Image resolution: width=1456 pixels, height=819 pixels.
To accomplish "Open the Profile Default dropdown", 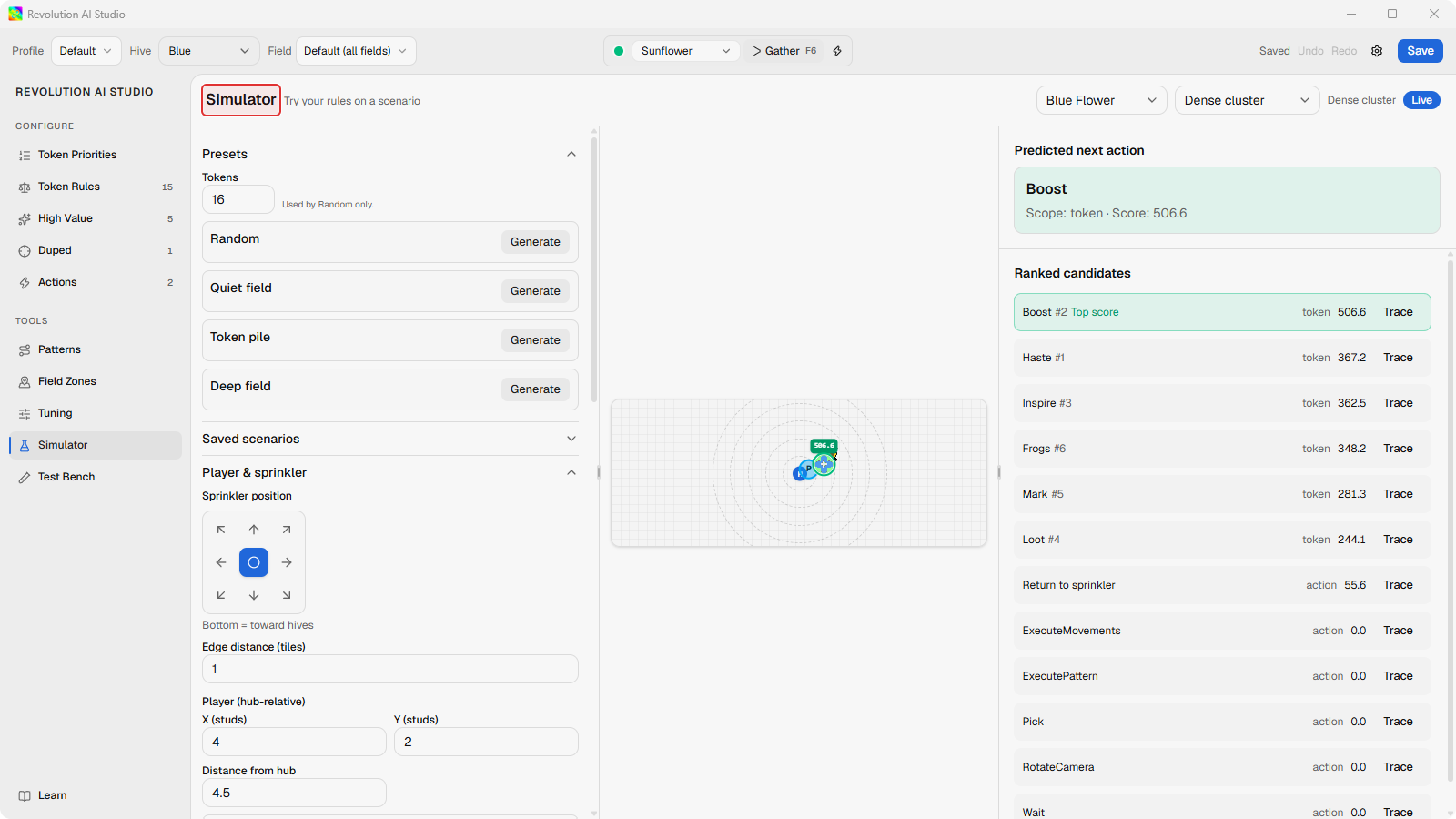I will [86, 51].
